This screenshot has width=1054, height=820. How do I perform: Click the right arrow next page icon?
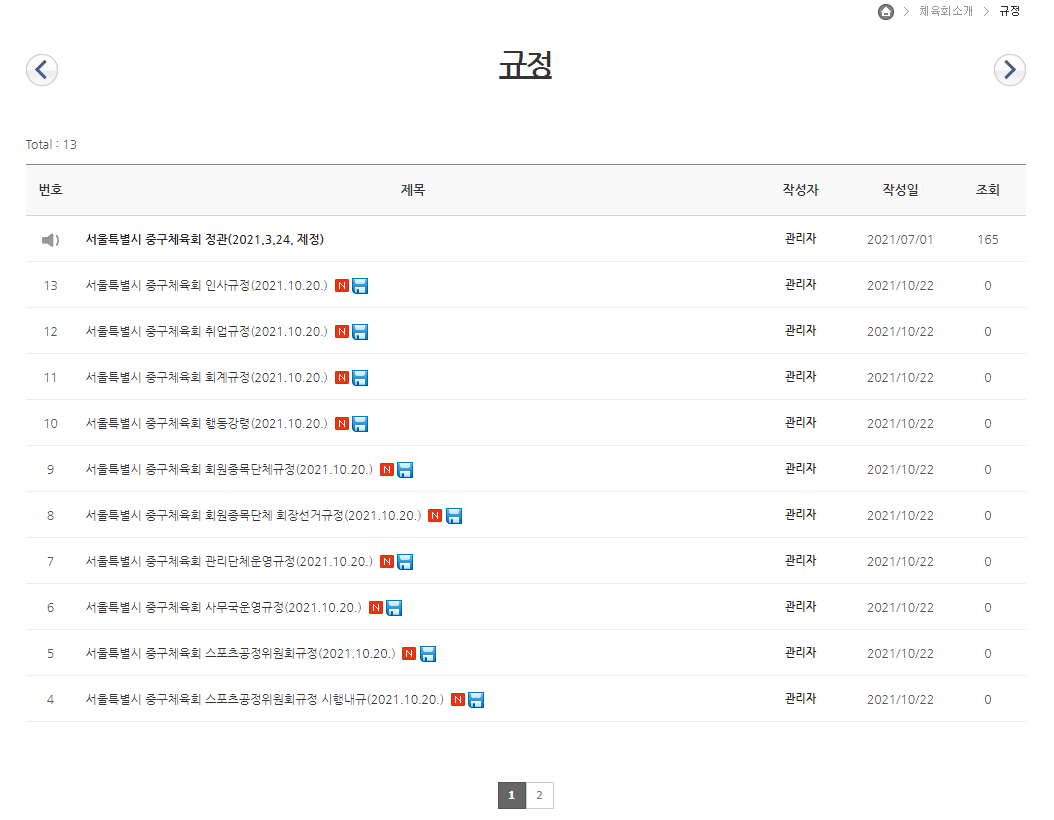click(1009, 70)
